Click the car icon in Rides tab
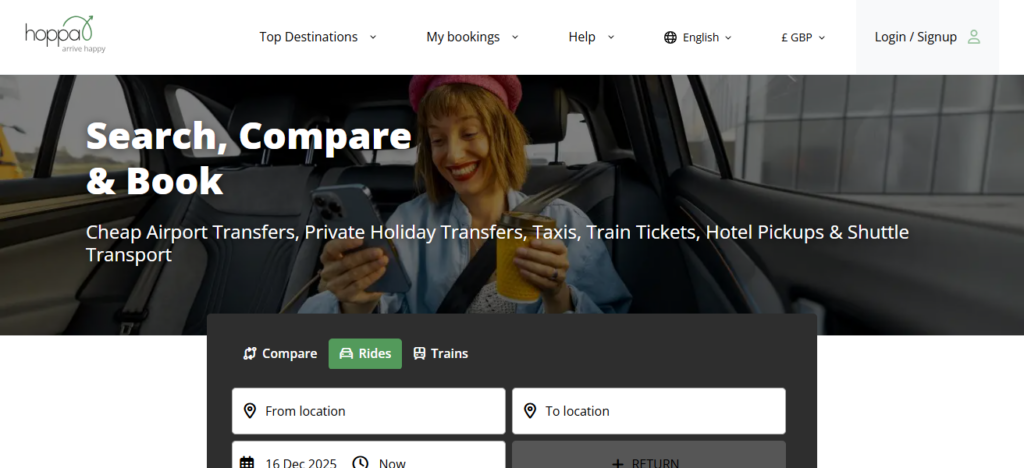The image size is (1024, 468). 346,354
